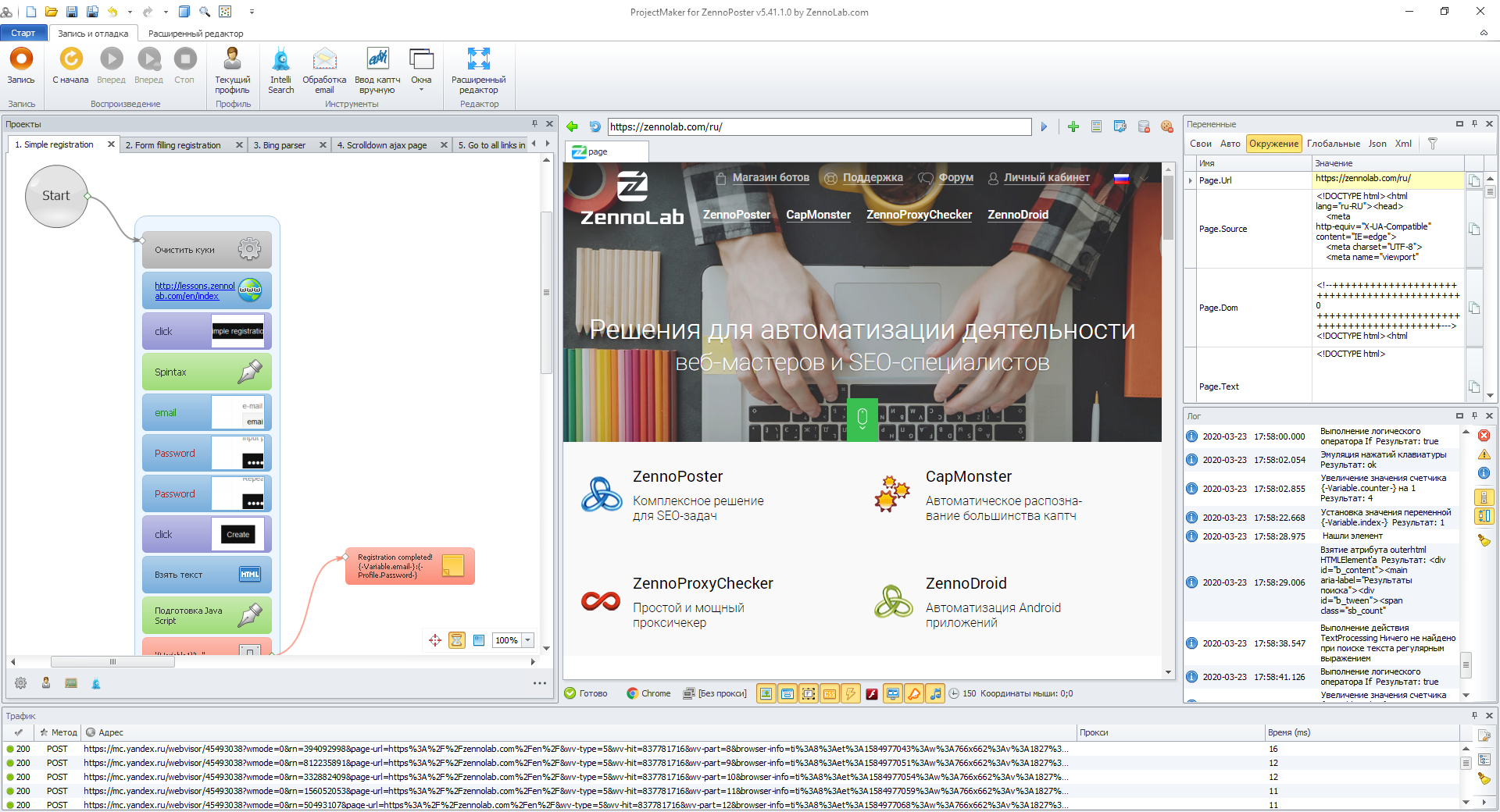1500x812 pixels.
Task: Toggle image loading in browser status bar
Action: (766, 693)
